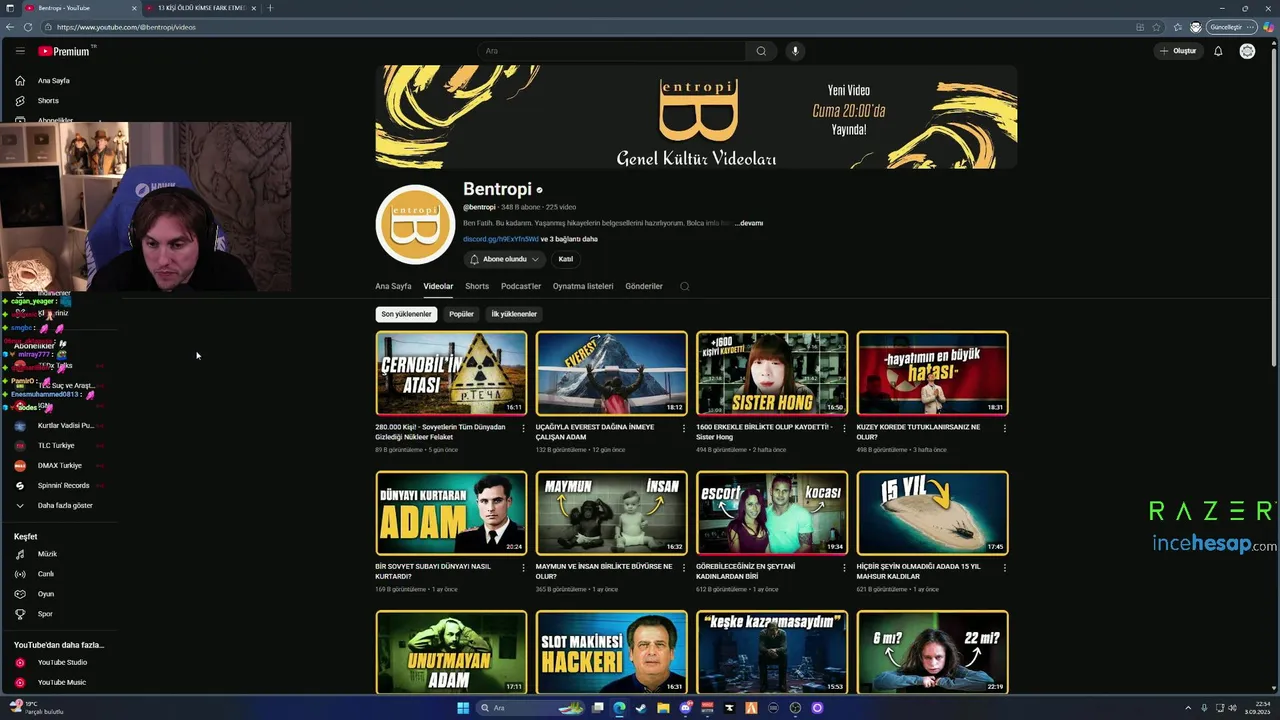
Task: Start voice search with microphone icon
Action: point(795,51)
